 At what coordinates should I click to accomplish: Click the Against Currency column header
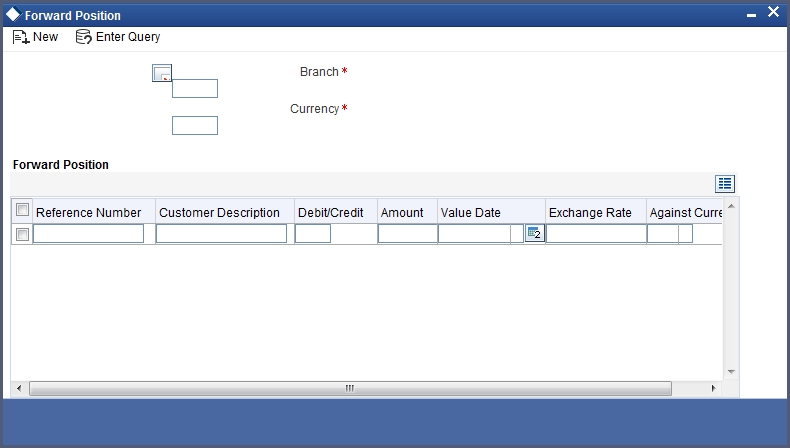[686, 213]
